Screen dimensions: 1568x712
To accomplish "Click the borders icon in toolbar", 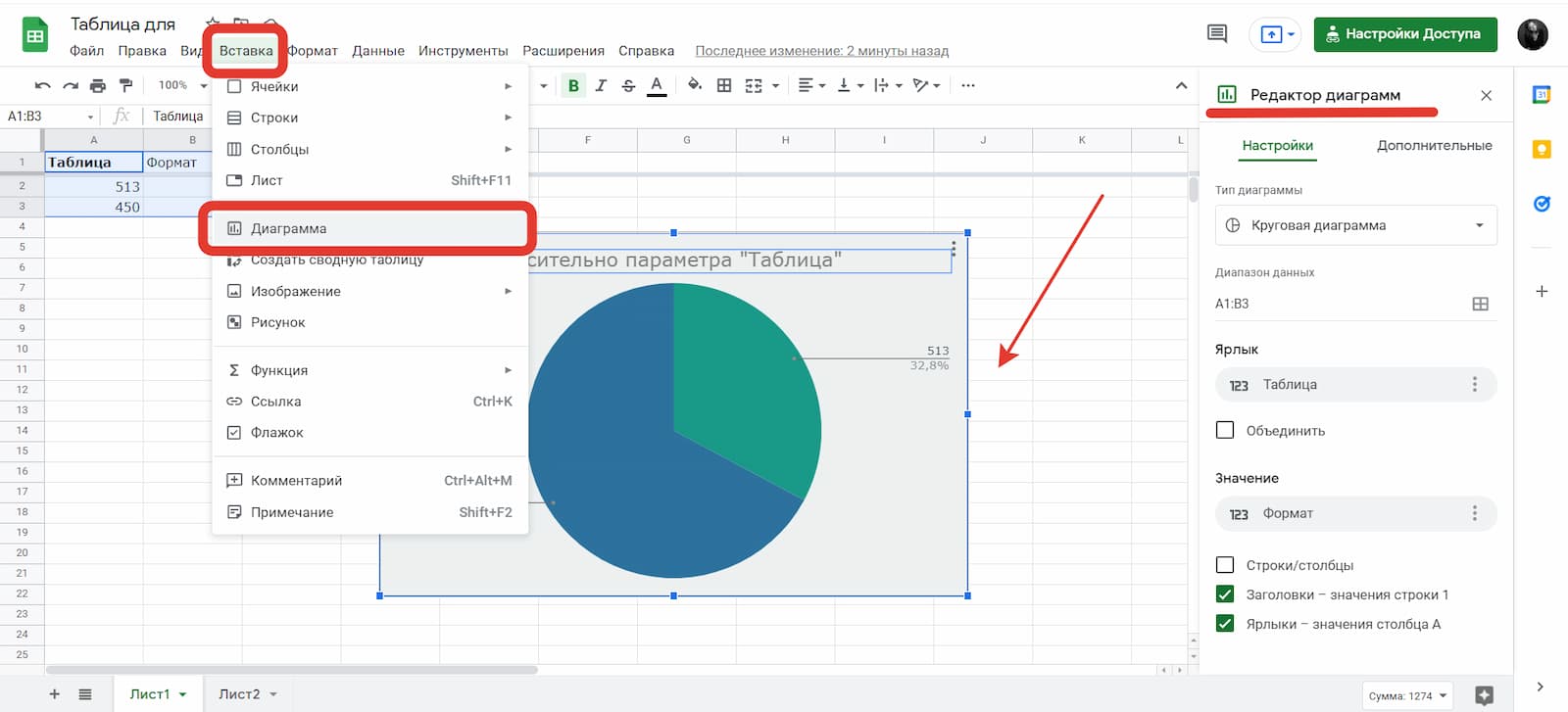I will pyautogui.click(x=724, y=86).
